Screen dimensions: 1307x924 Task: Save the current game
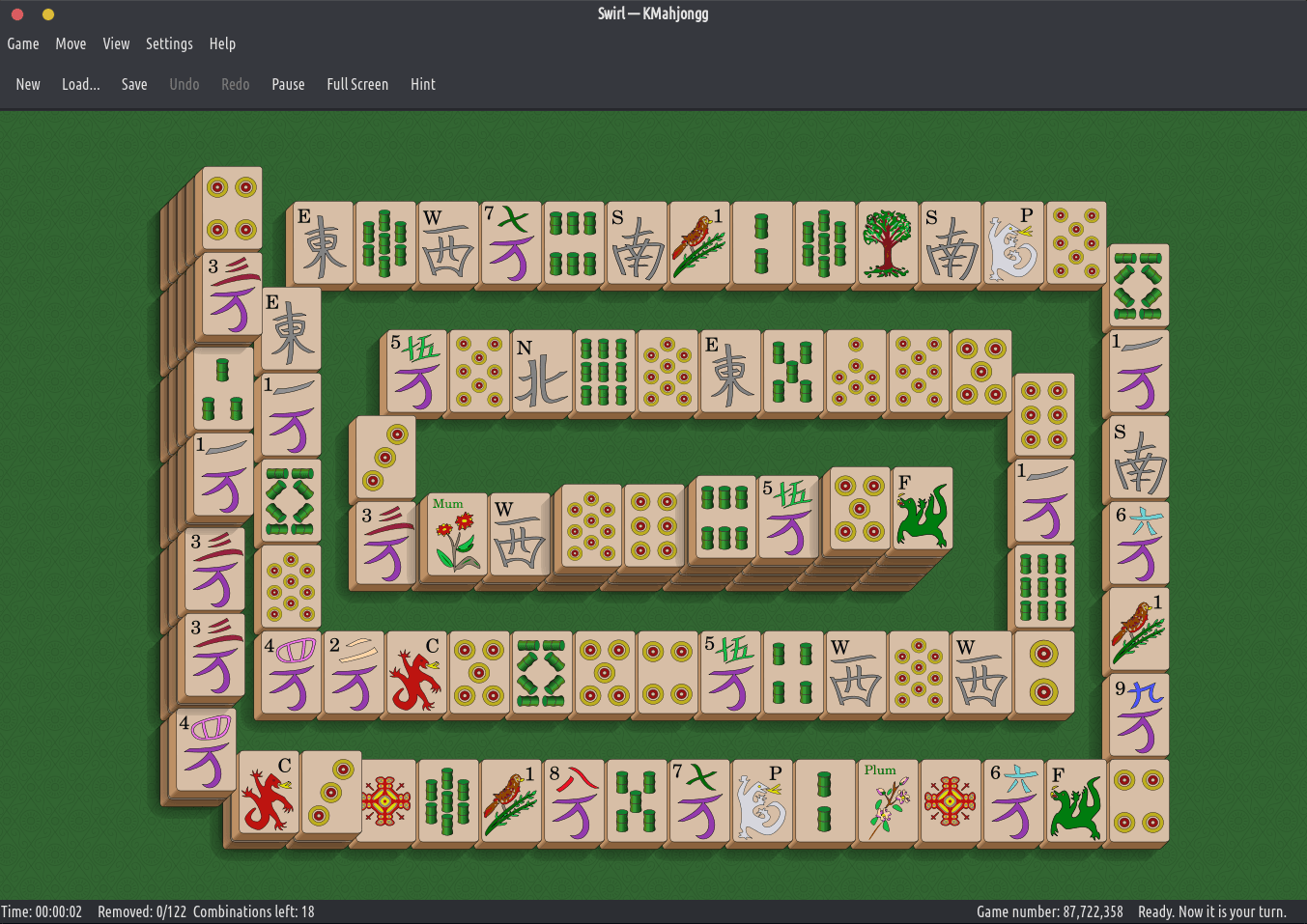pos(134,84)
